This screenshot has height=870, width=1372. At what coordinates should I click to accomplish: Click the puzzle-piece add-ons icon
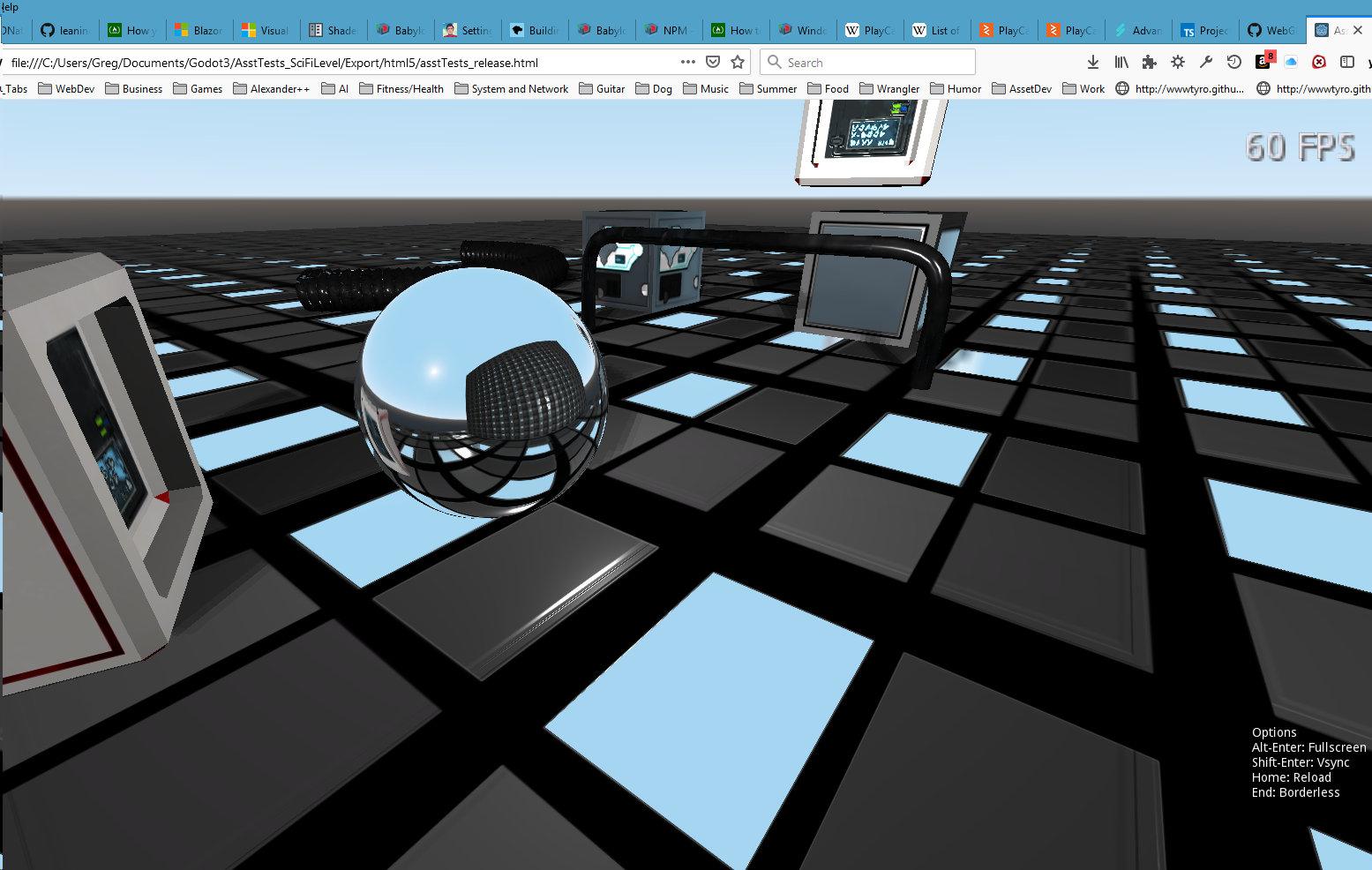pos(1150,62)
